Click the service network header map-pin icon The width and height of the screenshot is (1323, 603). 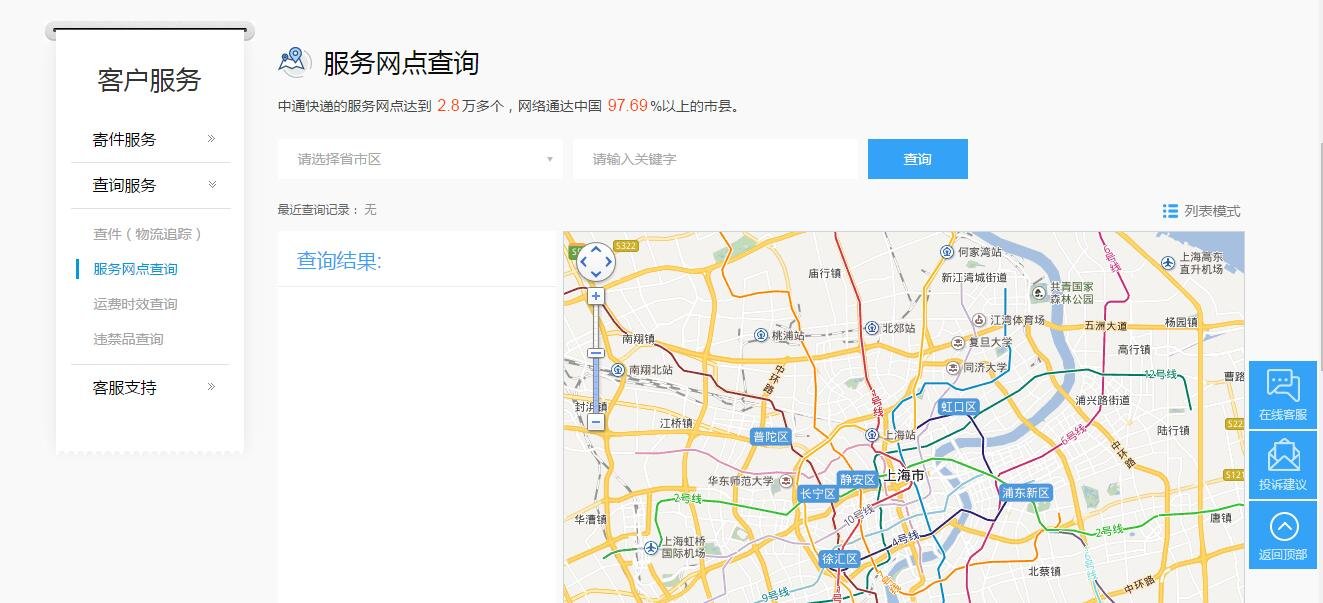point(292,61)
